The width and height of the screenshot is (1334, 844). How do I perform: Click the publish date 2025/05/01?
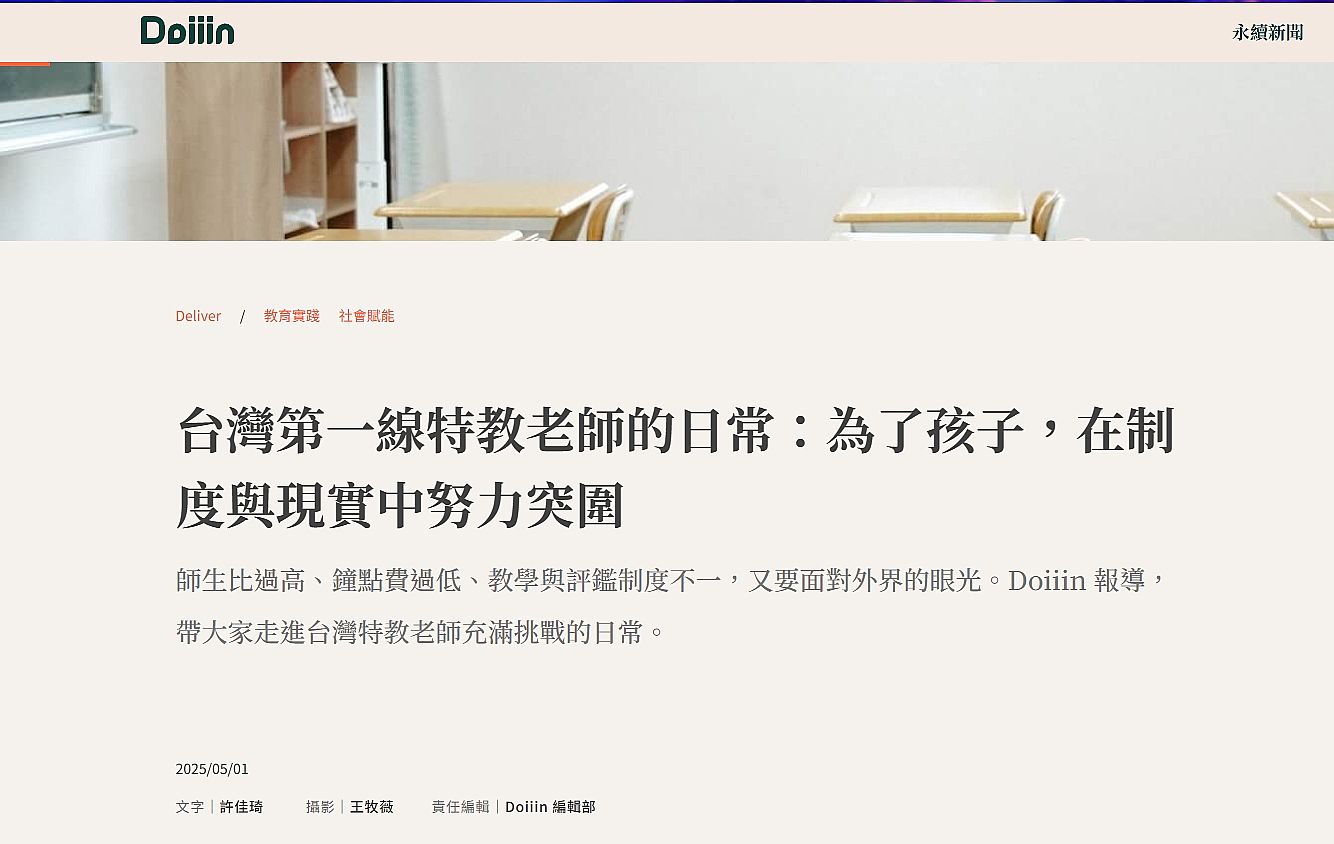212,769
